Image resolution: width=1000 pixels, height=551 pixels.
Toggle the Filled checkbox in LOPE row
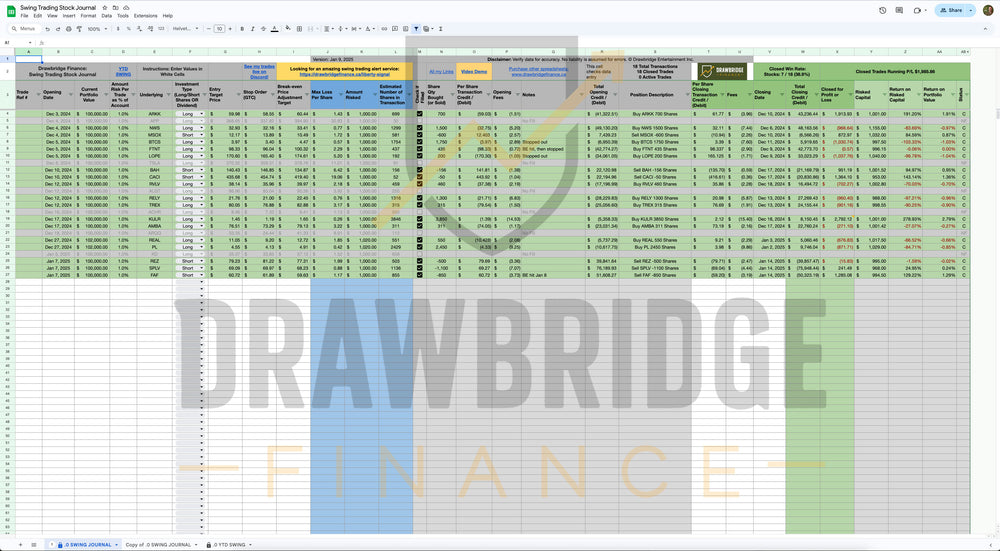click(x=420, y=156)
